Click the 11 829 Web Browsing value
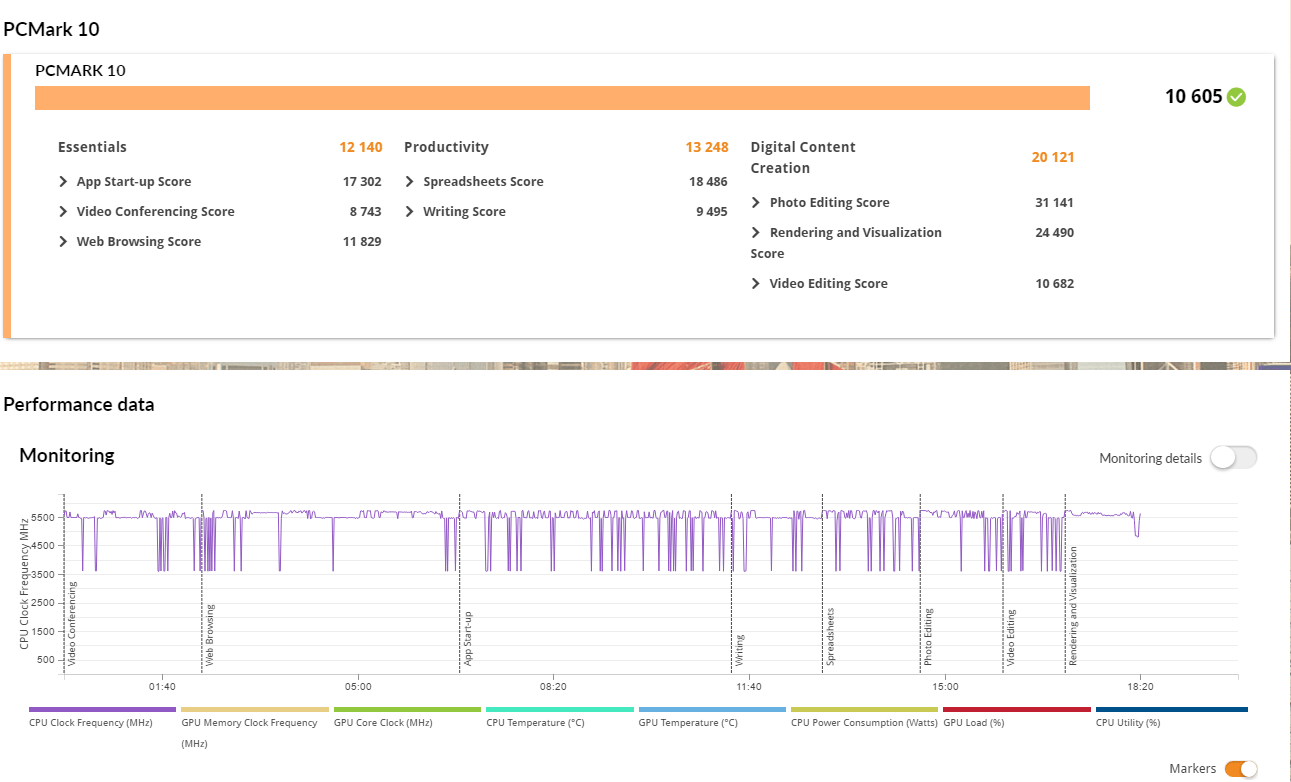The width and height of the screenshot is (1291, 782). [x=362, y=242]
